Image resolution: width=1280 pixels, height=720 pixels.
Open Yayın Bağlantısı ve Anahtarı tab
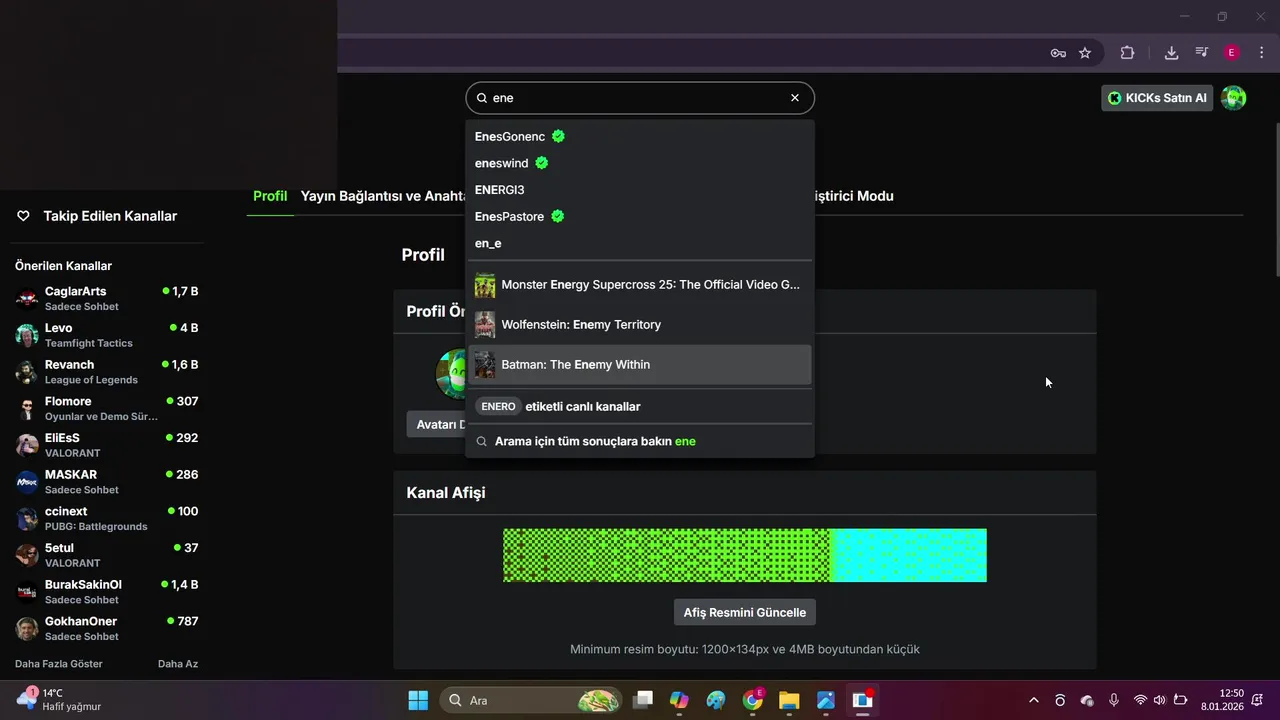384,196
